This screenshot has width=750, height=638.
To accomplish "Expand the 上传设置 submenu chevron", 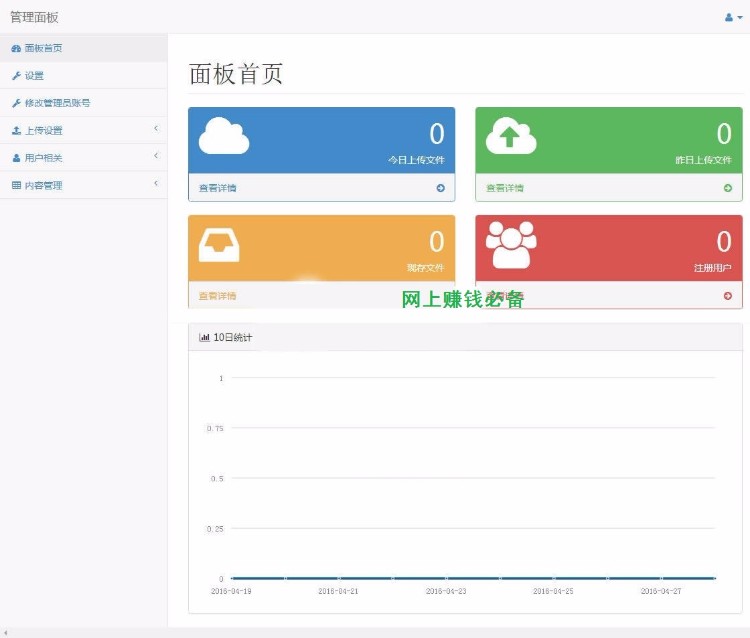I will click(156, 128).
